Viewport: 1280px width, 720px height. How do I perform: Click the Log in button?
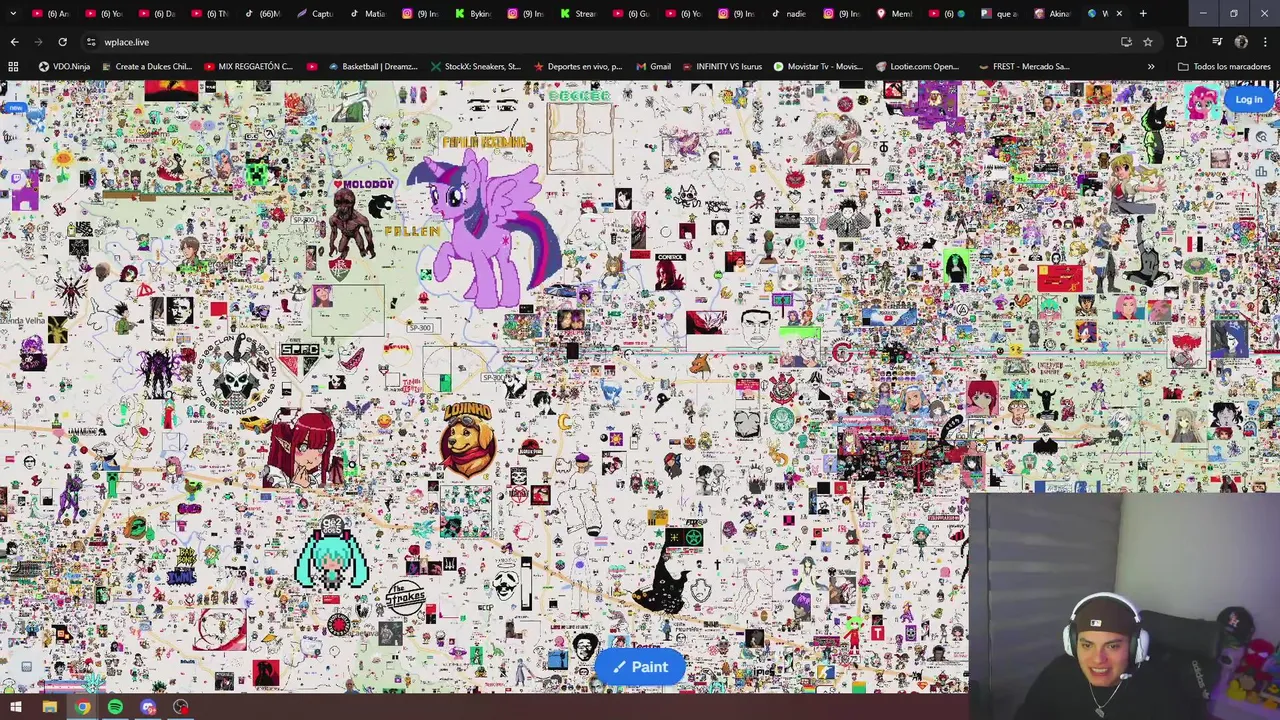pyautogui.click(x=1248, y=99)
